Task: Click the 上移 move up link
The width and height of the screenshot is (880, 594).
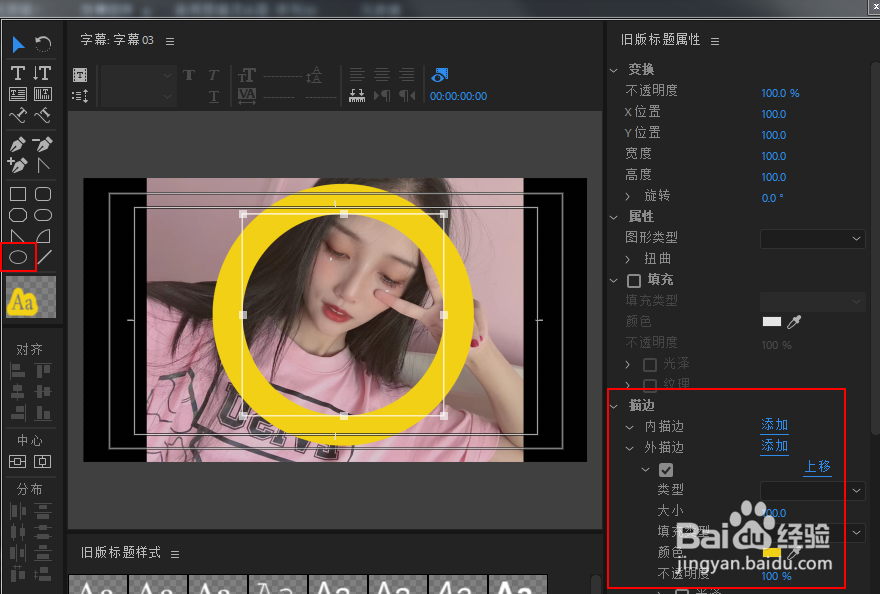Action: coord(818,466)
